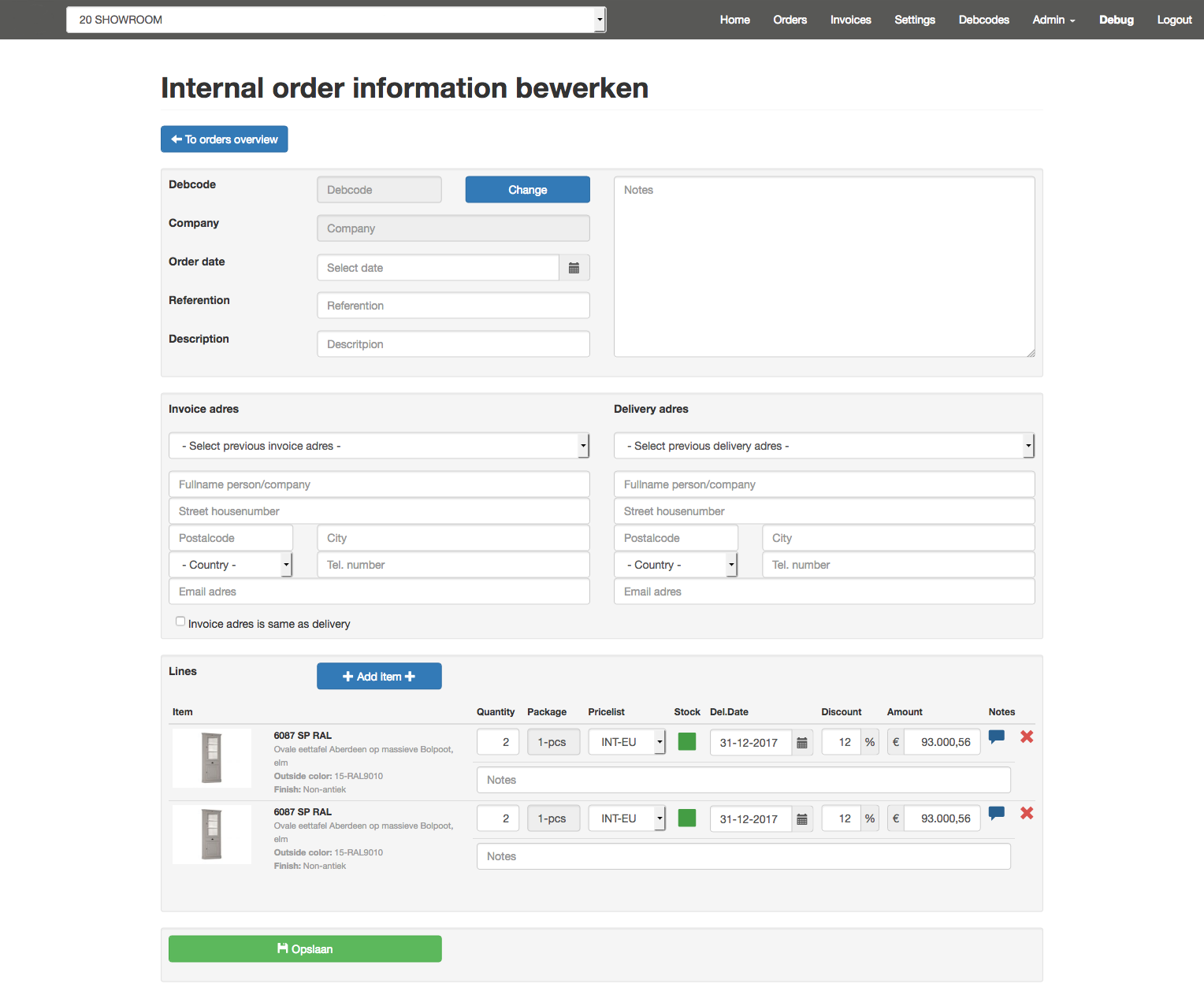Click second line's delivery date calendar icon
Screen dimensions: 1204x1002
801,819
